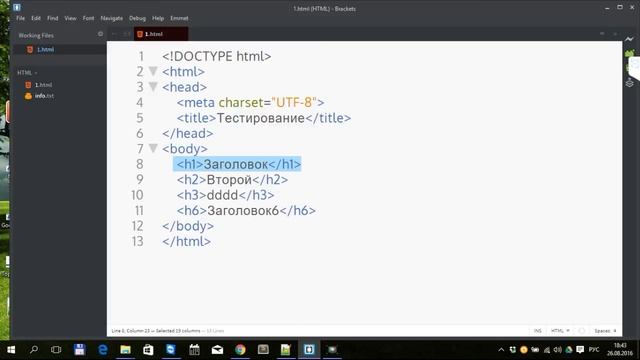Click the volume speaker tray icon
The height and width of the screenshot is (360, 640).
click(x=558, y=350)
